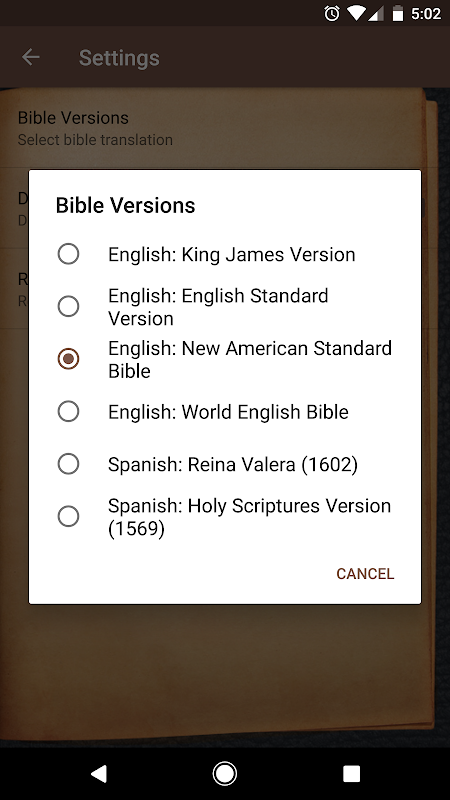Tap the Android back navigation triangle

click(x=98, y=773)
